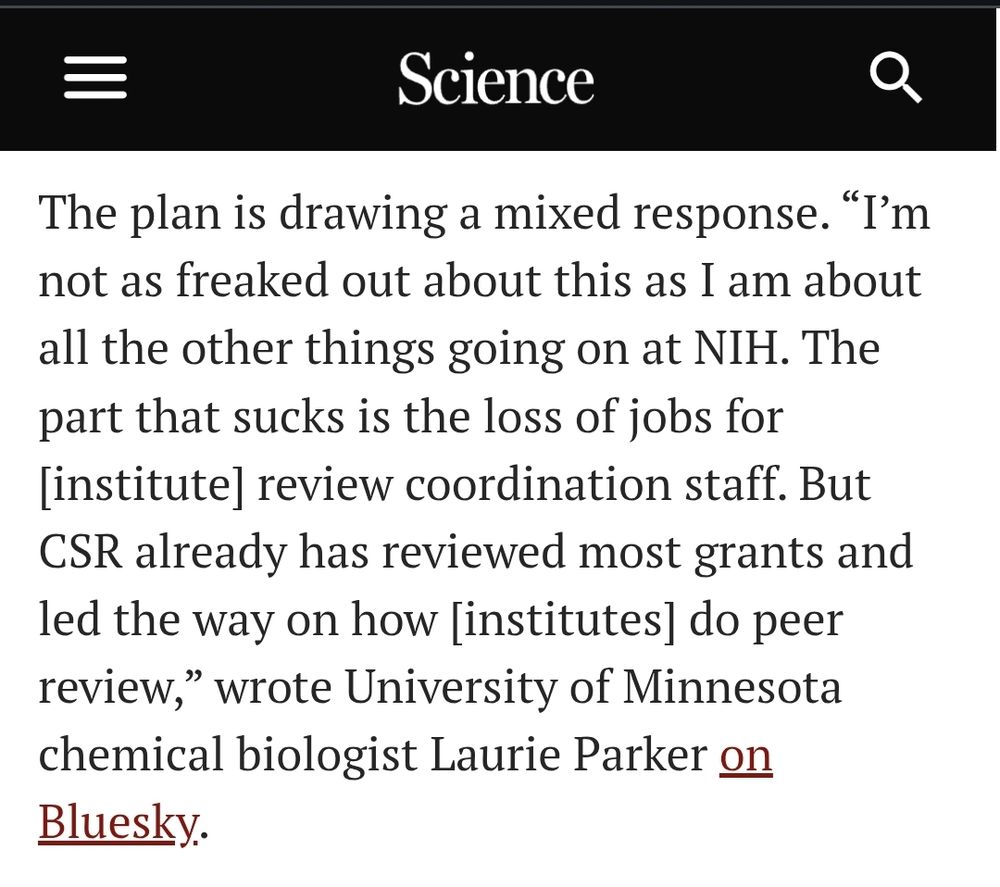The height and width of the screenshot is (887, 1000).
Task: Click 'University of Minnesota' in the article
Action: click(593, 686)
